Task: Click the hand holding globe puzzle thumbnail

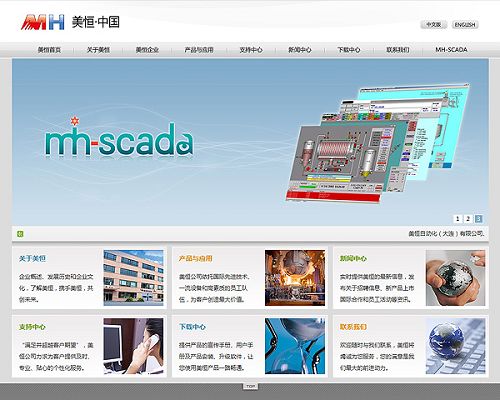Action: 455,278
